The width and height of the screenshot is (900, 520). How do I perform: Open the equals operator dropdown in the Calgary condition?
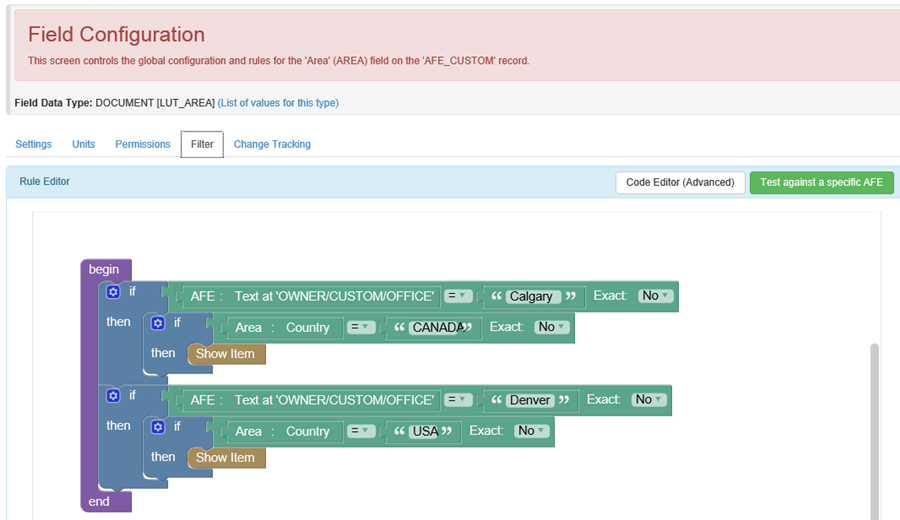point(459,296)
